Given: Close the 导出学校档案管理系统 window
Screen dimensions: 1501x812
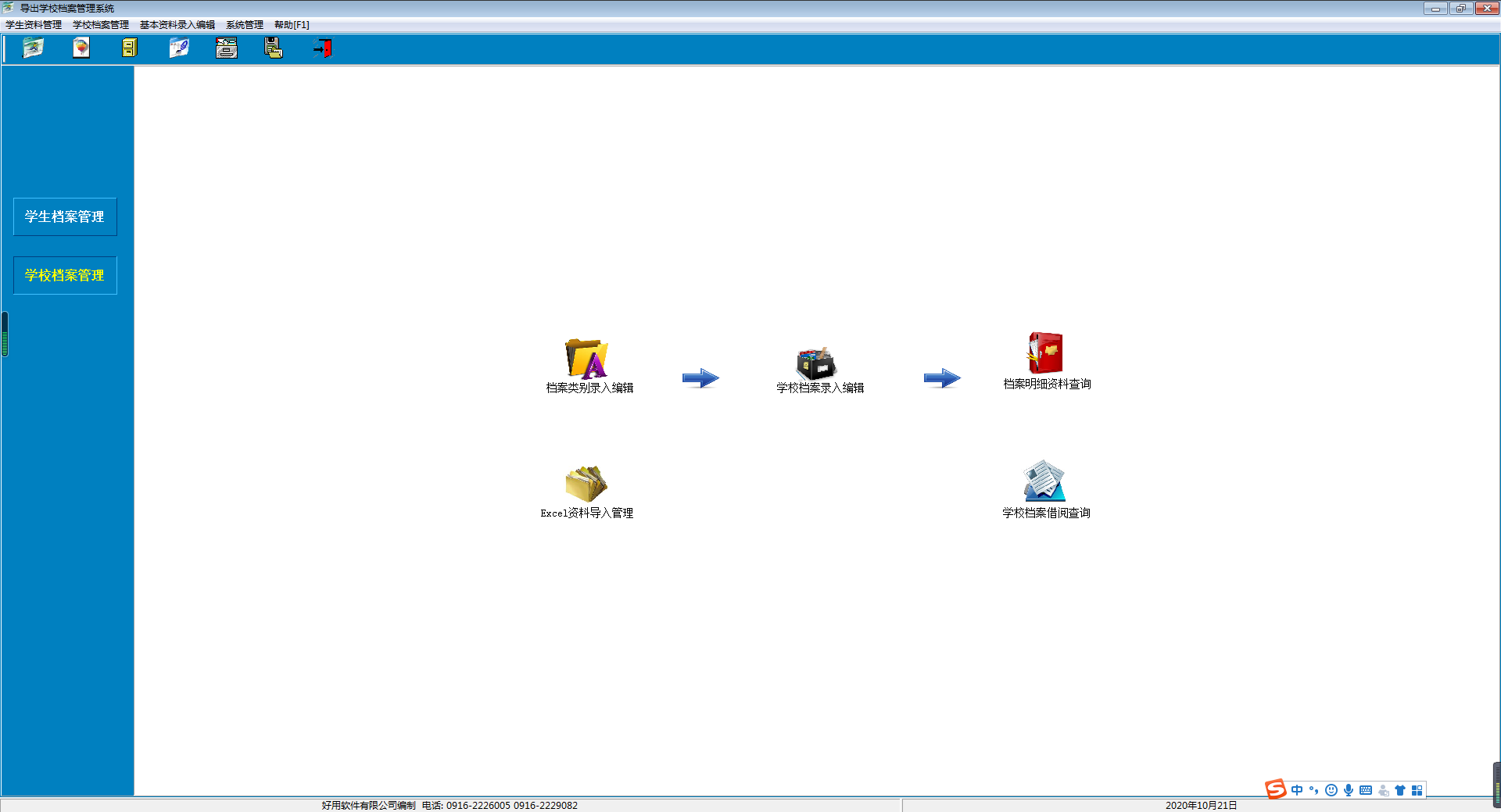Looking at the screenshot, I should click(1486, 8).
